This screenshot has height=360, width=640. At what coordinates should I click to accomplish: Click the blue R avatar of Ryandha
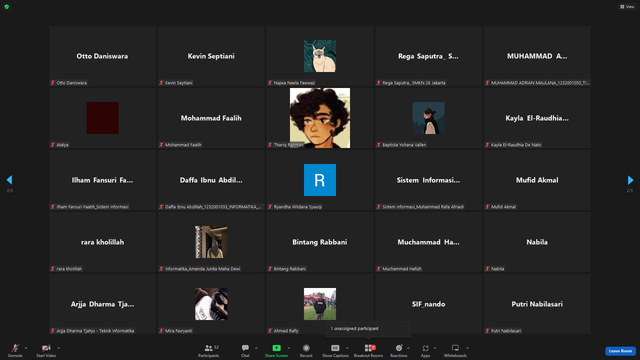320,180
